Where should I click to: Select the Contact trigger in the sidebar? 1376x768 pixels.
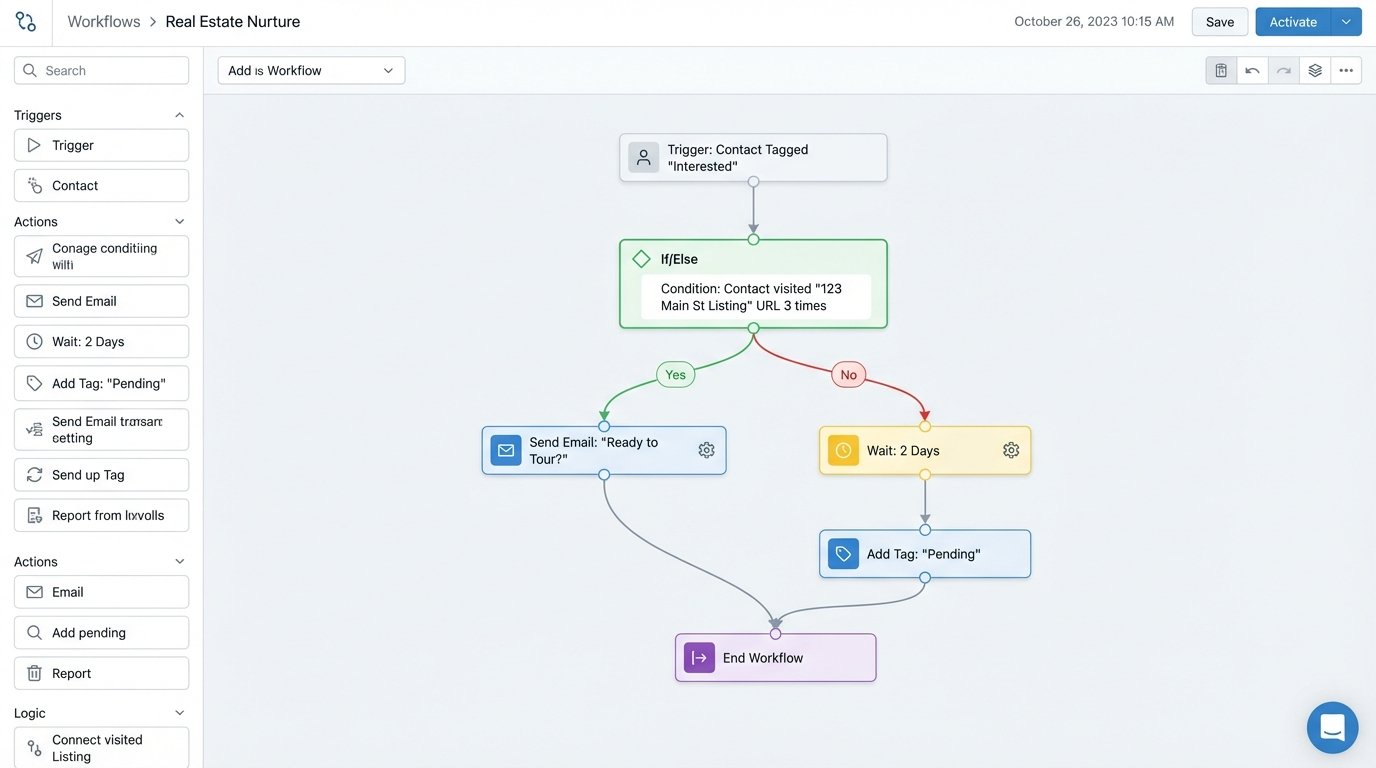click(x=100, y=185)
